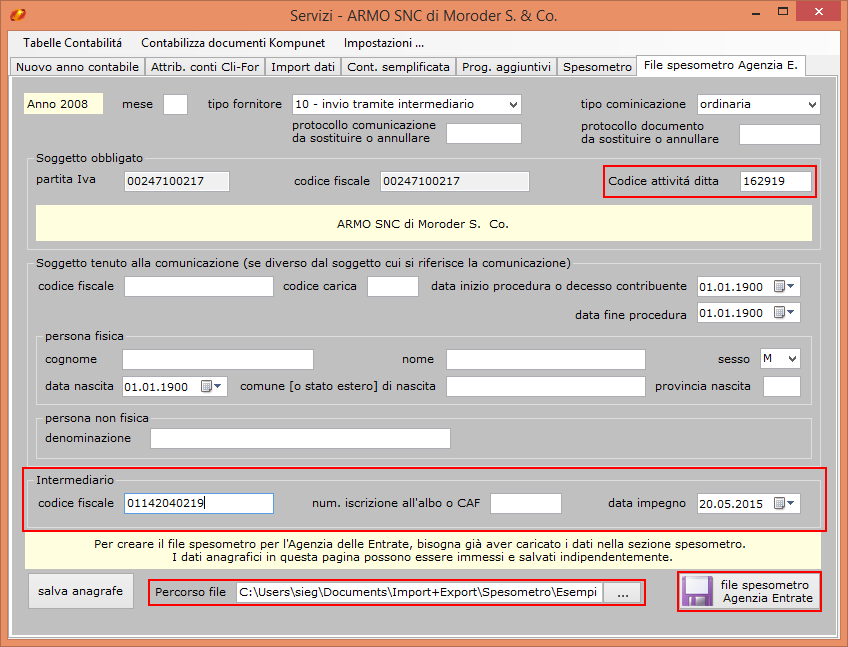This screenshot has height=647, width=848.
Task: Click the floppy disk file spesometro icon
Action: pos(698,592)
